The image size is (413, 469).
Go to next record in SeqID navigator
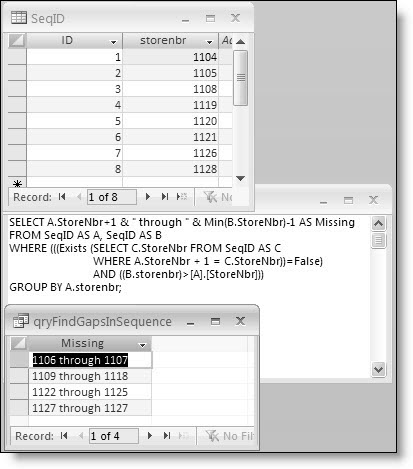click(148, 197)
